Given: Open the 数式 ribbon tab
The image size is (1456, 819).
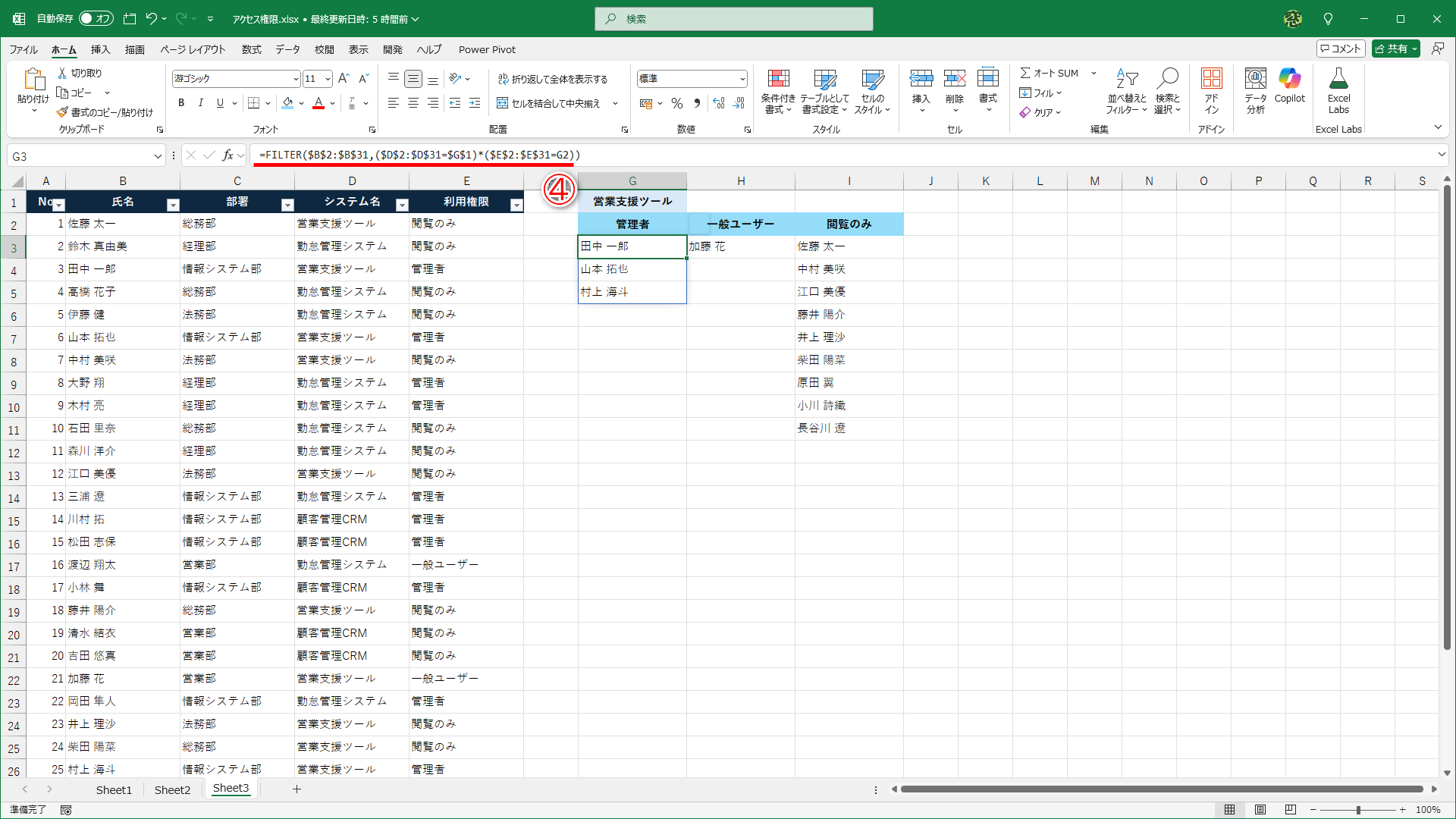Looking at the screenshot, I should (x=251, y=50).
